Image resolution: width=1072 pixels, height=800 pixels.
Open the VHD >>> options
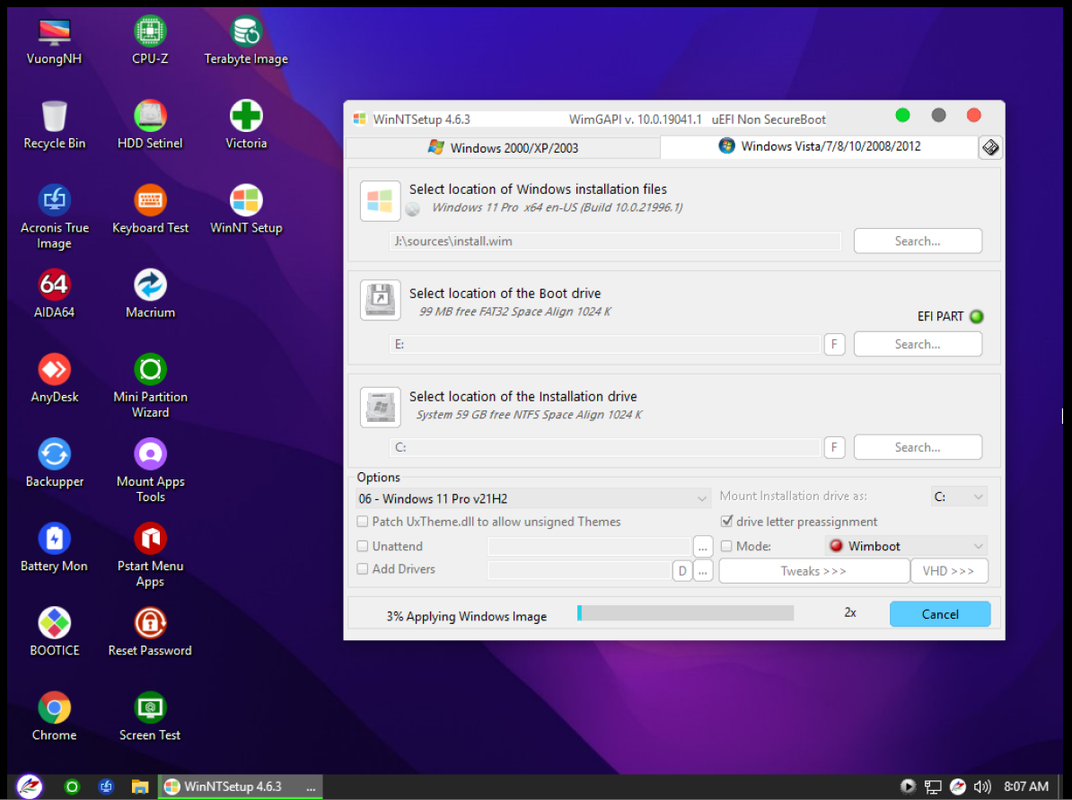pyautogui.click(x=949, y=571)
